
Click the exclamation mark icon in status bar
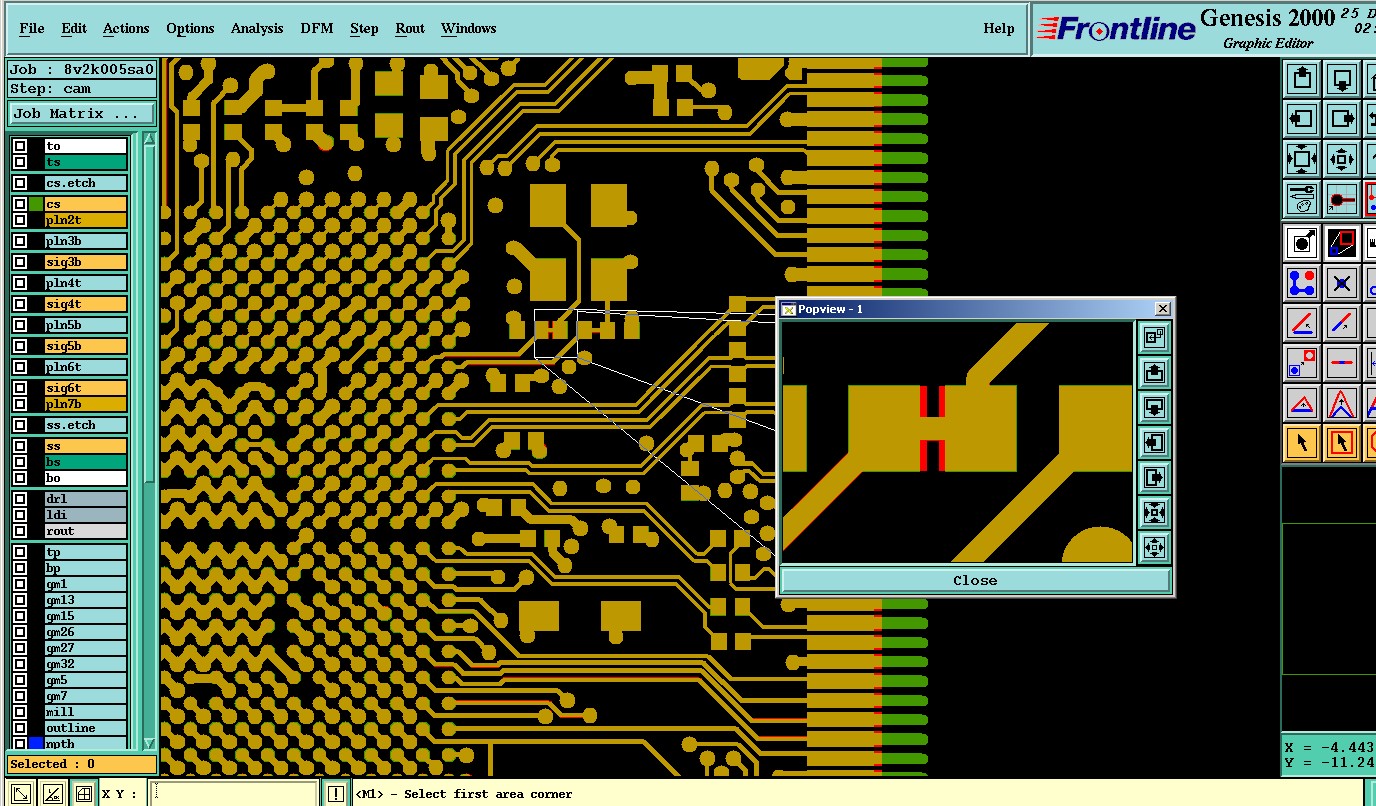[x=335, y=794]
